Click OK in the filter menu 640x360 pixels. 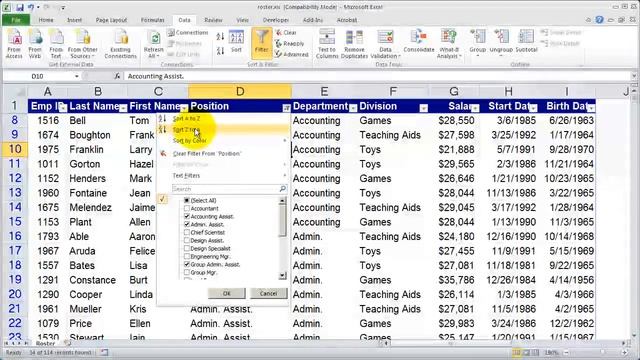[x=227, y=293]
